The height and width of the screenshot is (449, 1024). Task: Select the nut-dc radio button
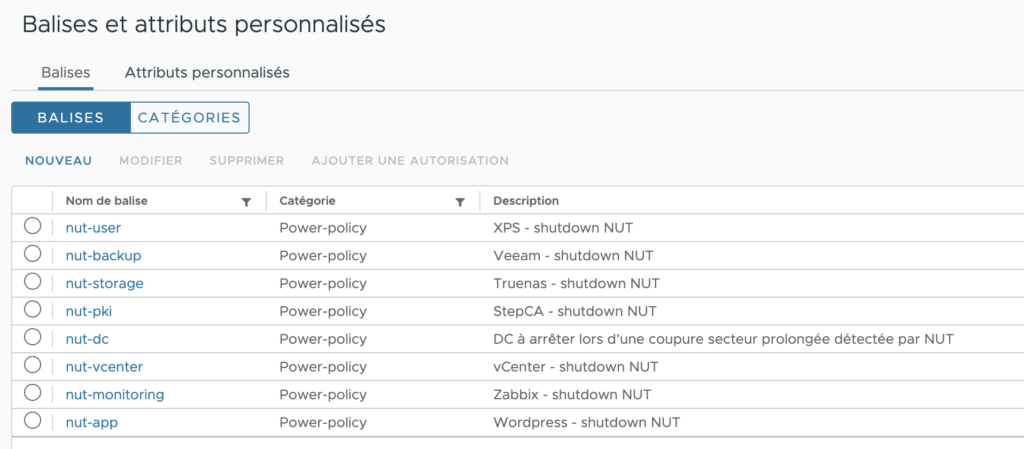[32, 338]
